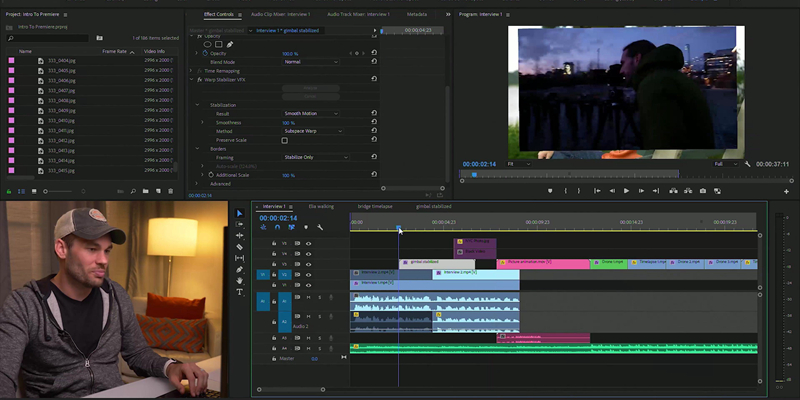The image size is (800, 400).
Task: Select the Hand tool
Action: pos(240,281)
